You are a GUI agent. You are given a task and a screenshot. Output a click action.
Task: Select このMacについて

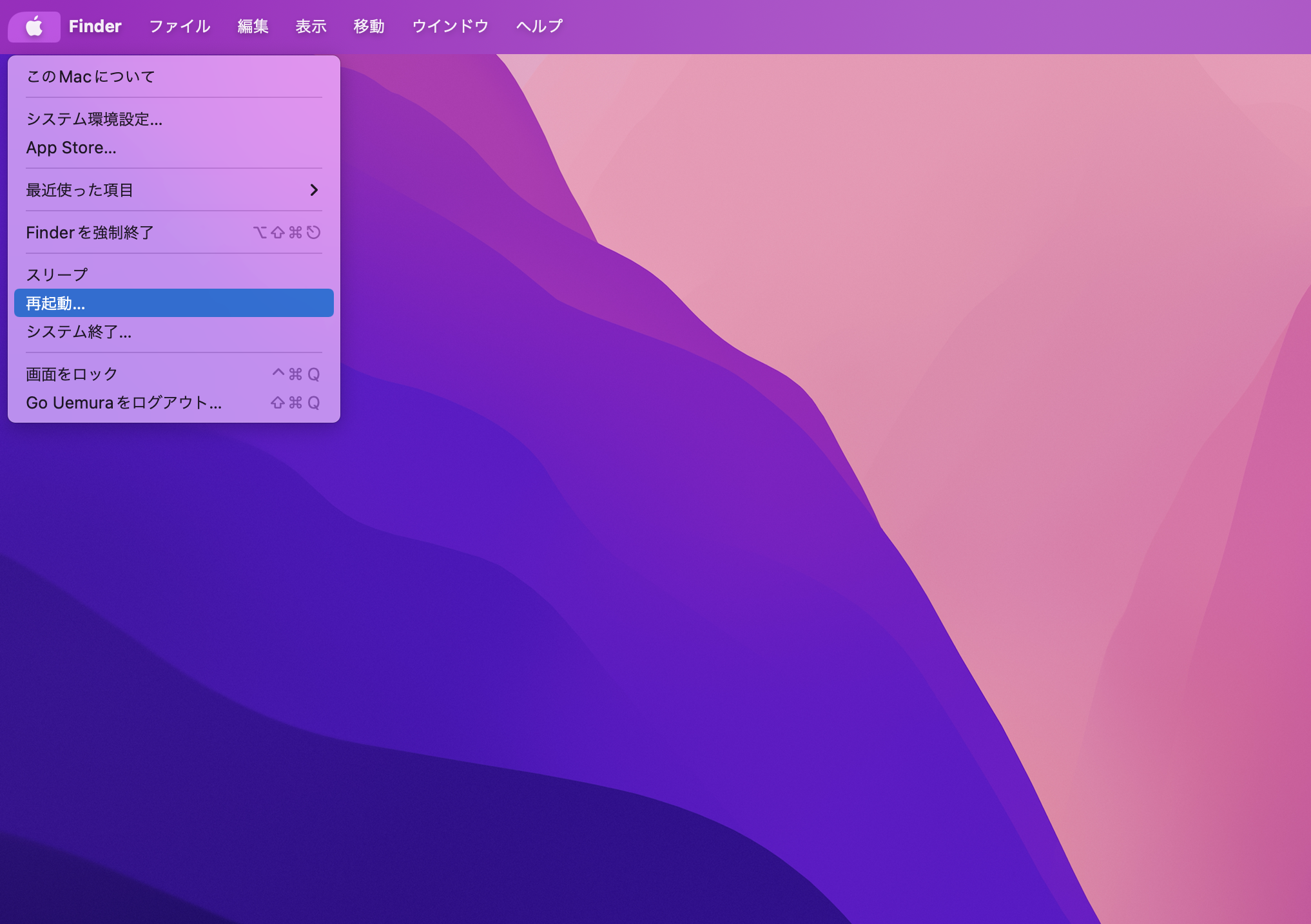174,77
